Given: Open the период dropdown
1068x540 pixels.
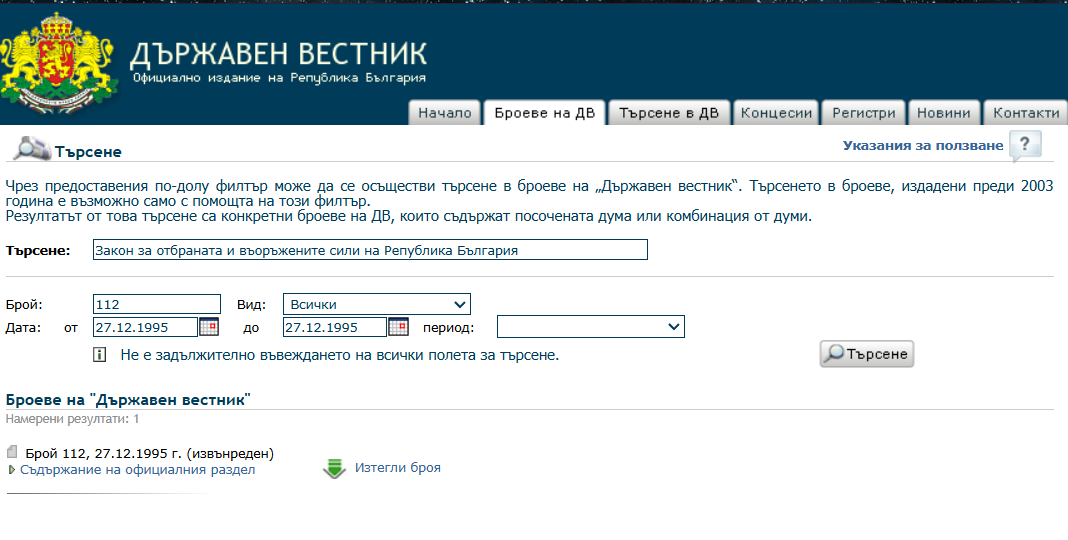Looking at the screenshot, I should point(591,327).
